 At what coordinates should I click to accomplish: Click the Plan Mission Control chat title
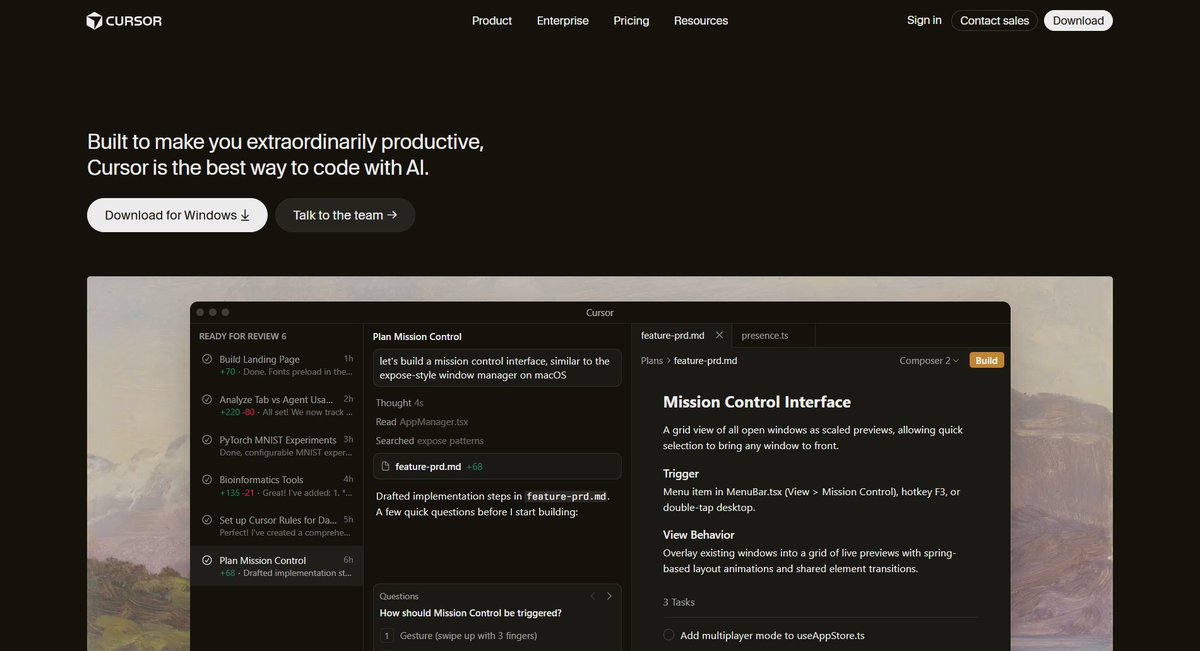(417, 337)
